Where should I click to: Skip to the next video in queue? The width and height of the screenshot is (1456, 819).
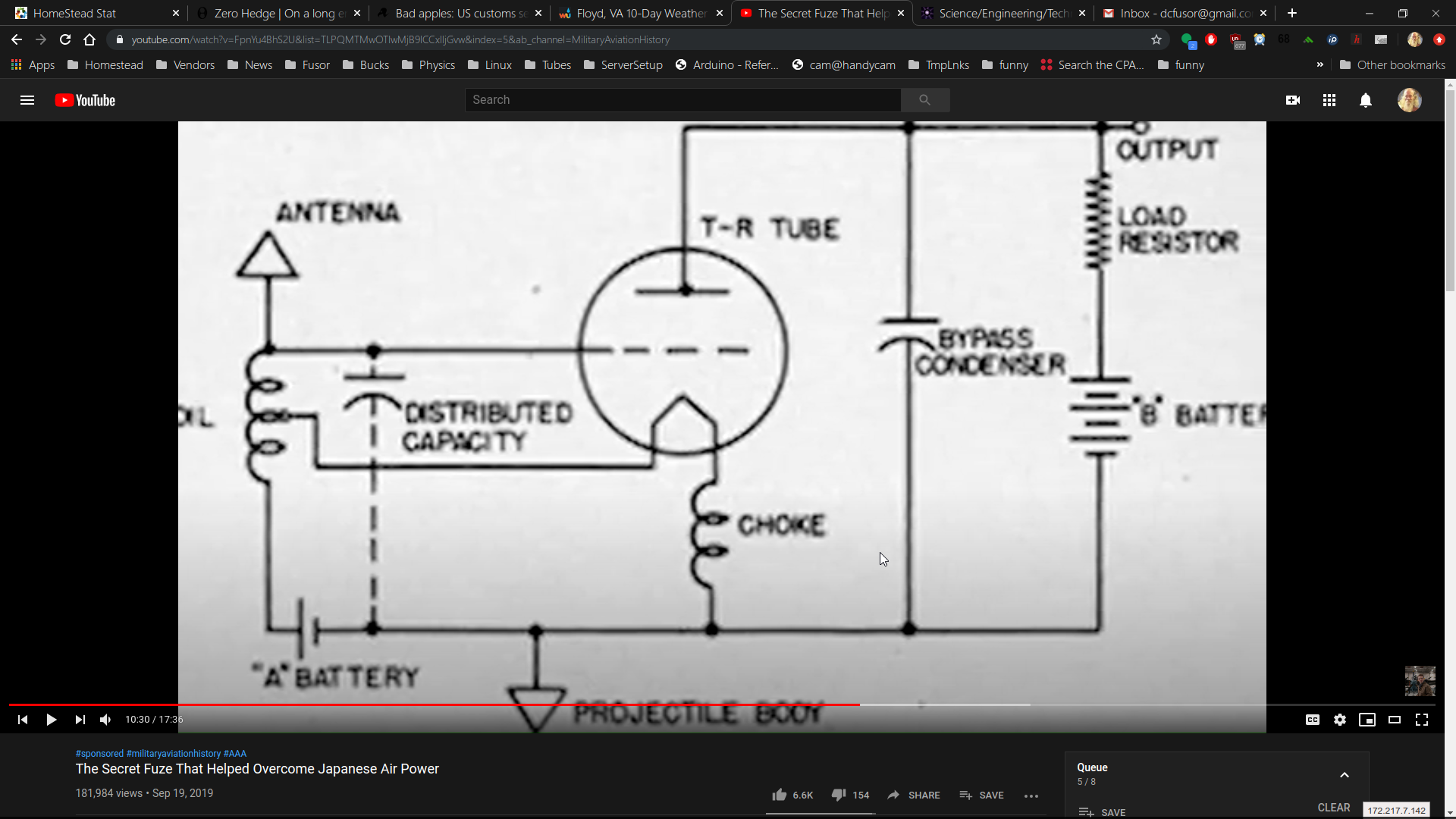coord(80,720)
